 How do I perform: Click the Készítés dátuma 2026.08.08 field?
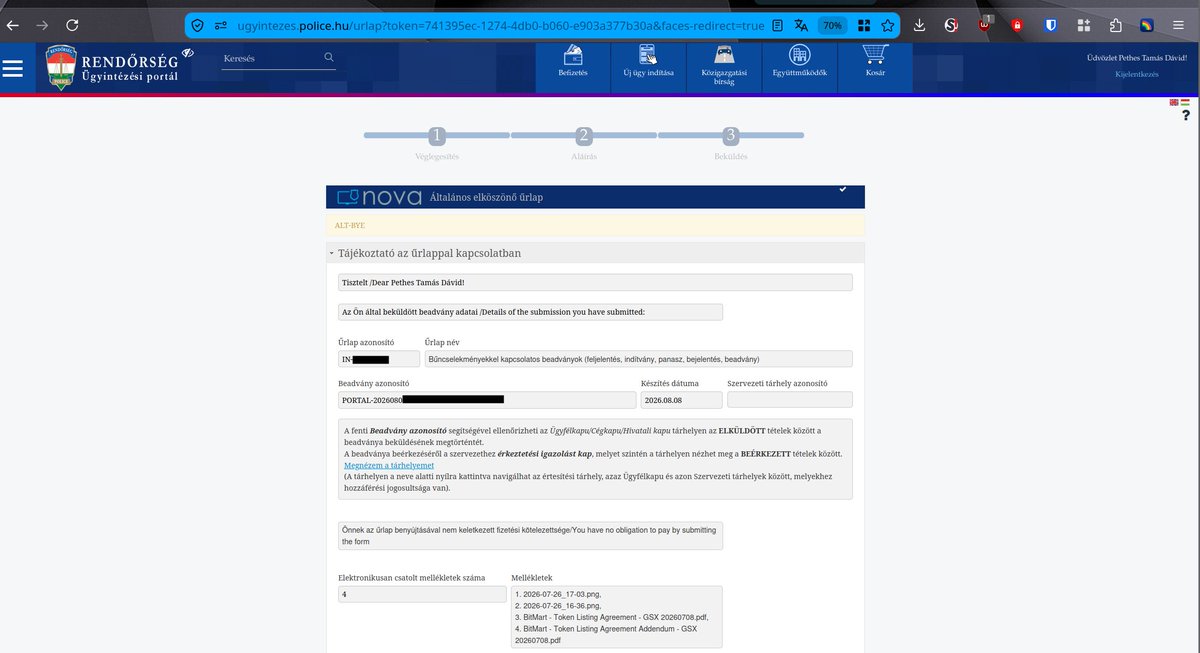tap(681, 400)
